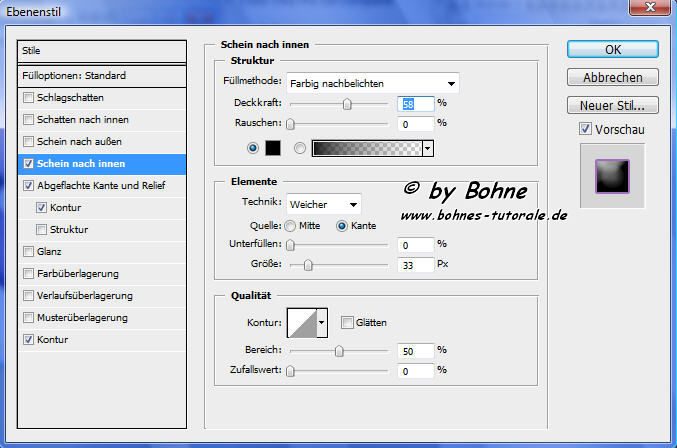Click the Deckkraft slider handle
The image size is (677, 448).
pyautogui.click(x=347, y=103)
